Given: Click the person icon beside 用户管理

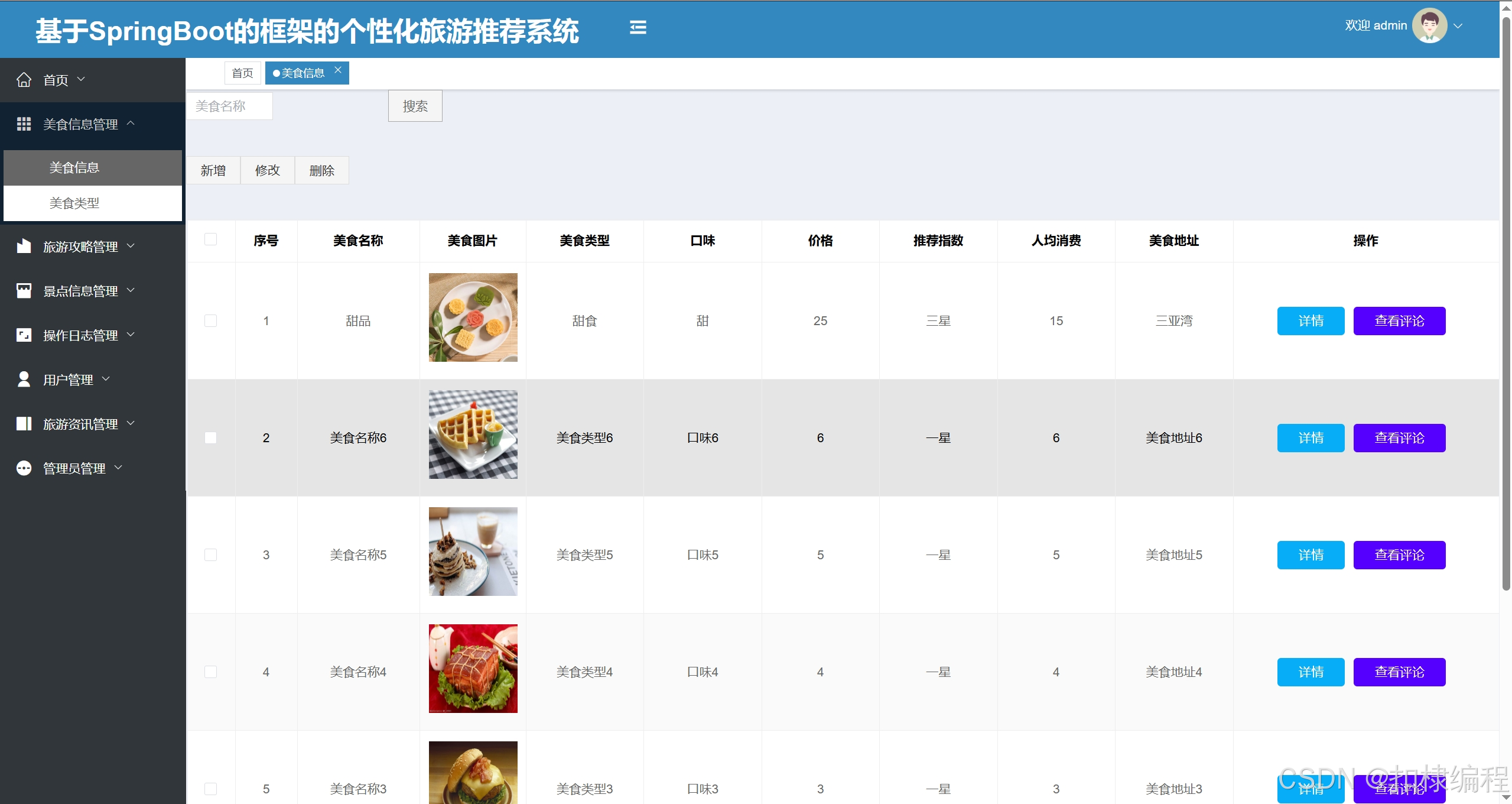Looking at the screenshot, I should (x=24, y=380).
